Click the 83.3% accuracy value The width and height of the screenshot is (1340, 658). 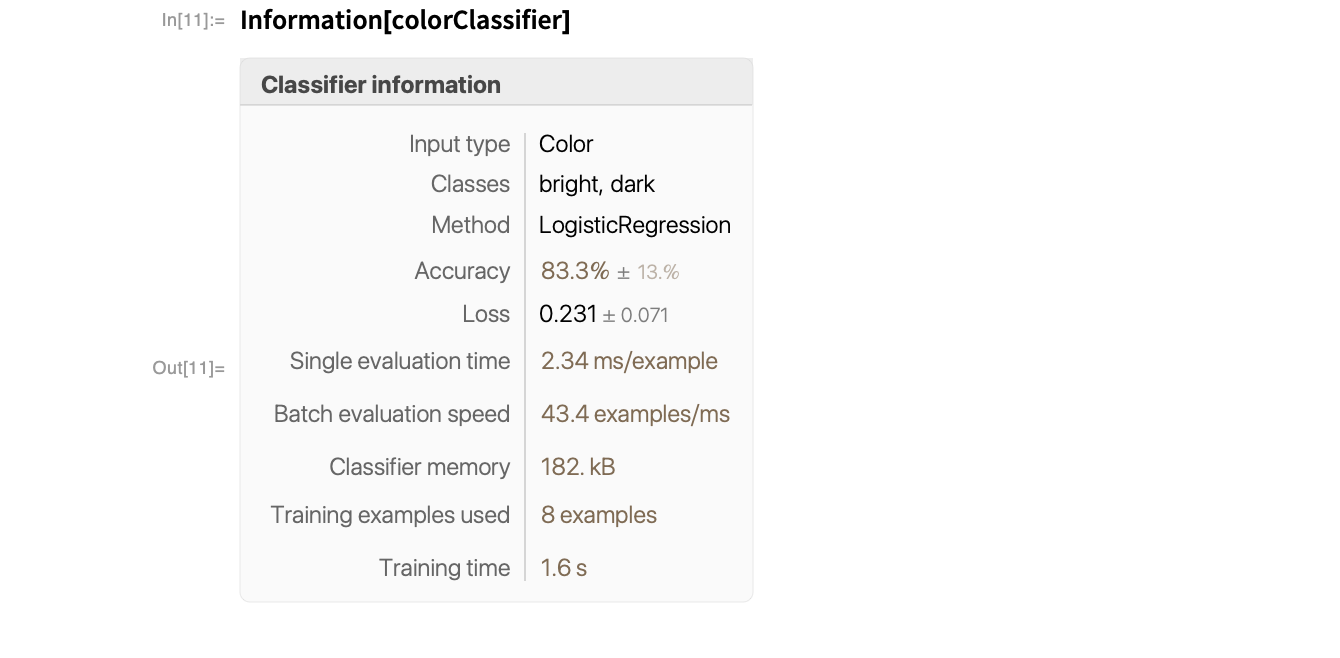click(575, 271)
